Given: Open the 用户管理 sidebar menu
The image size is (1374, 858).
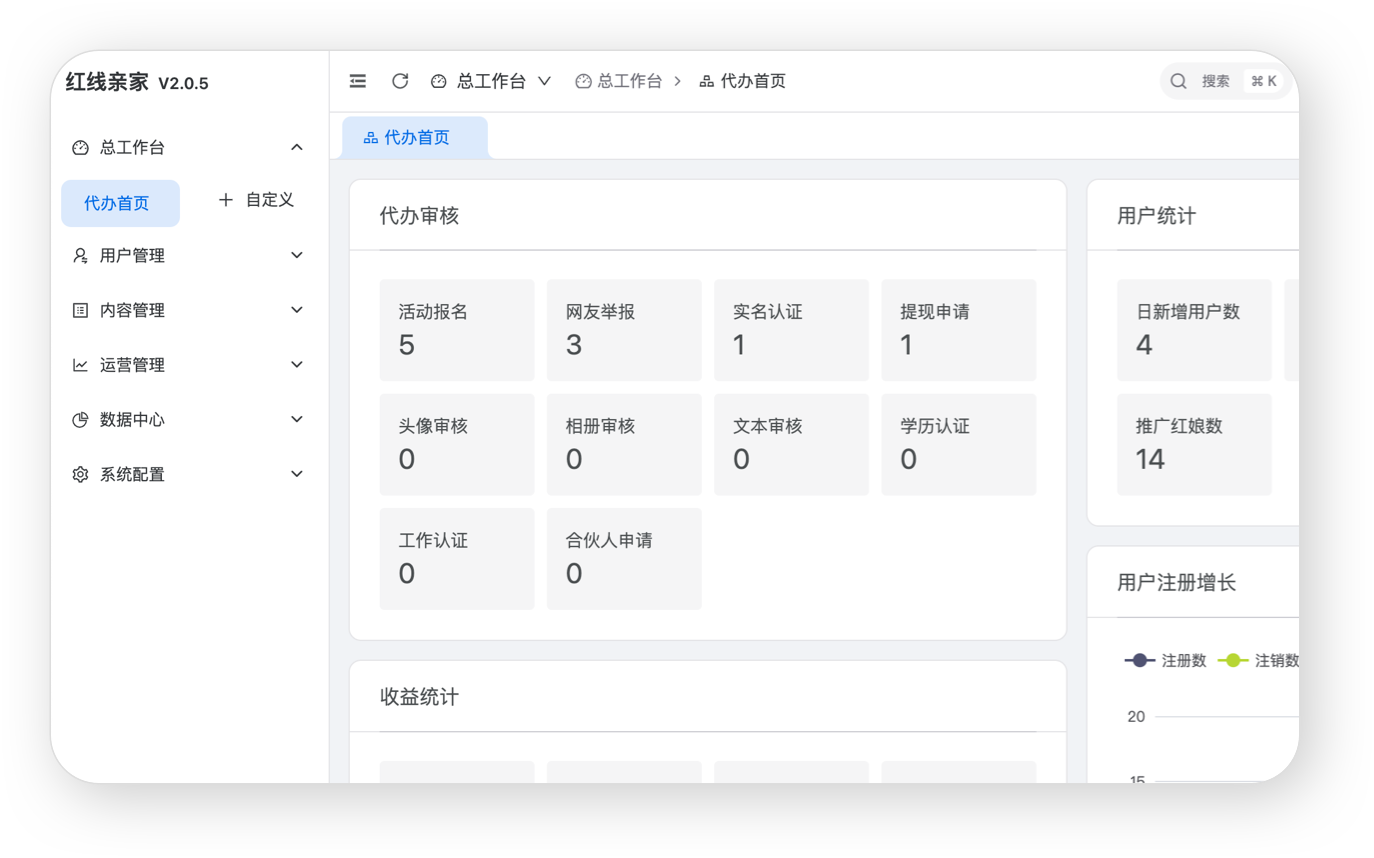Looking at the screenshot, I should (190, 256).
